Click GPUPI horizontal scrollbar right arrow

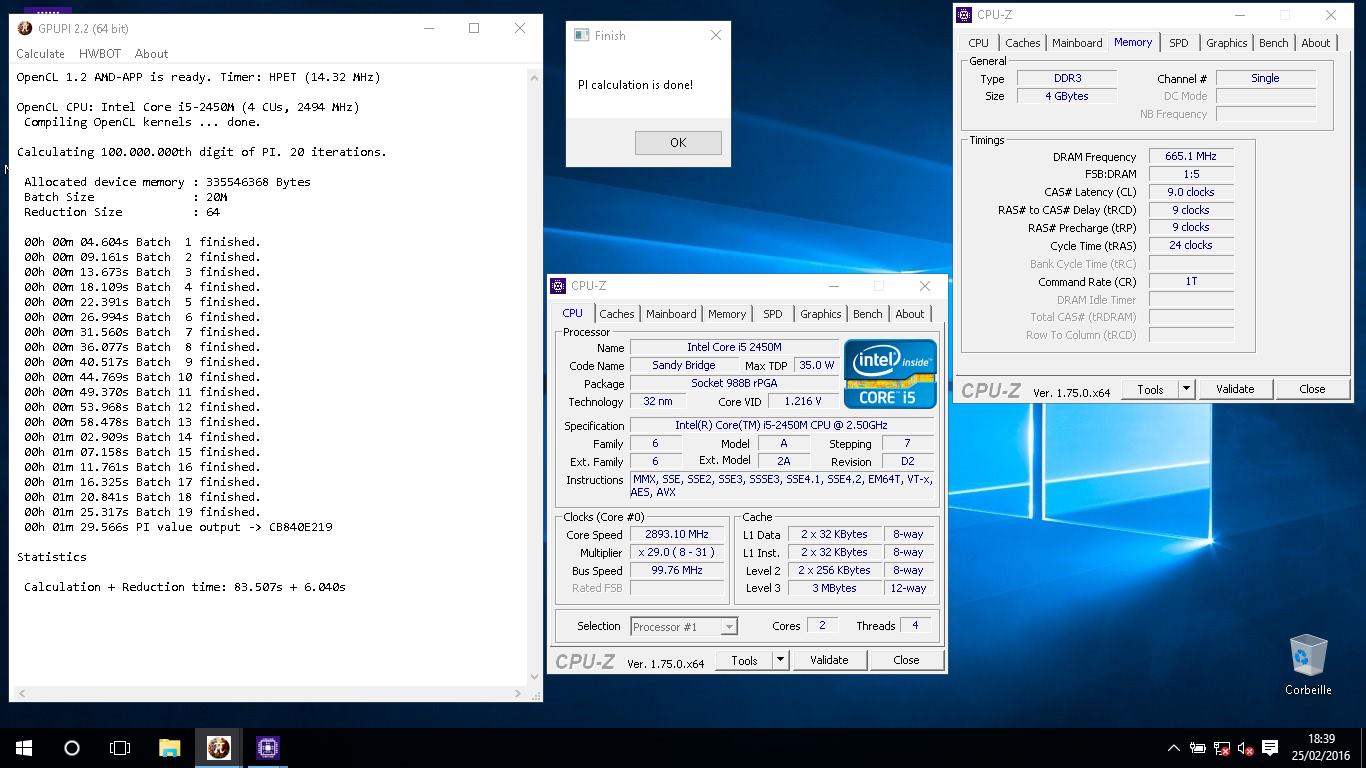pyautogui.click(x=518, y=693)
